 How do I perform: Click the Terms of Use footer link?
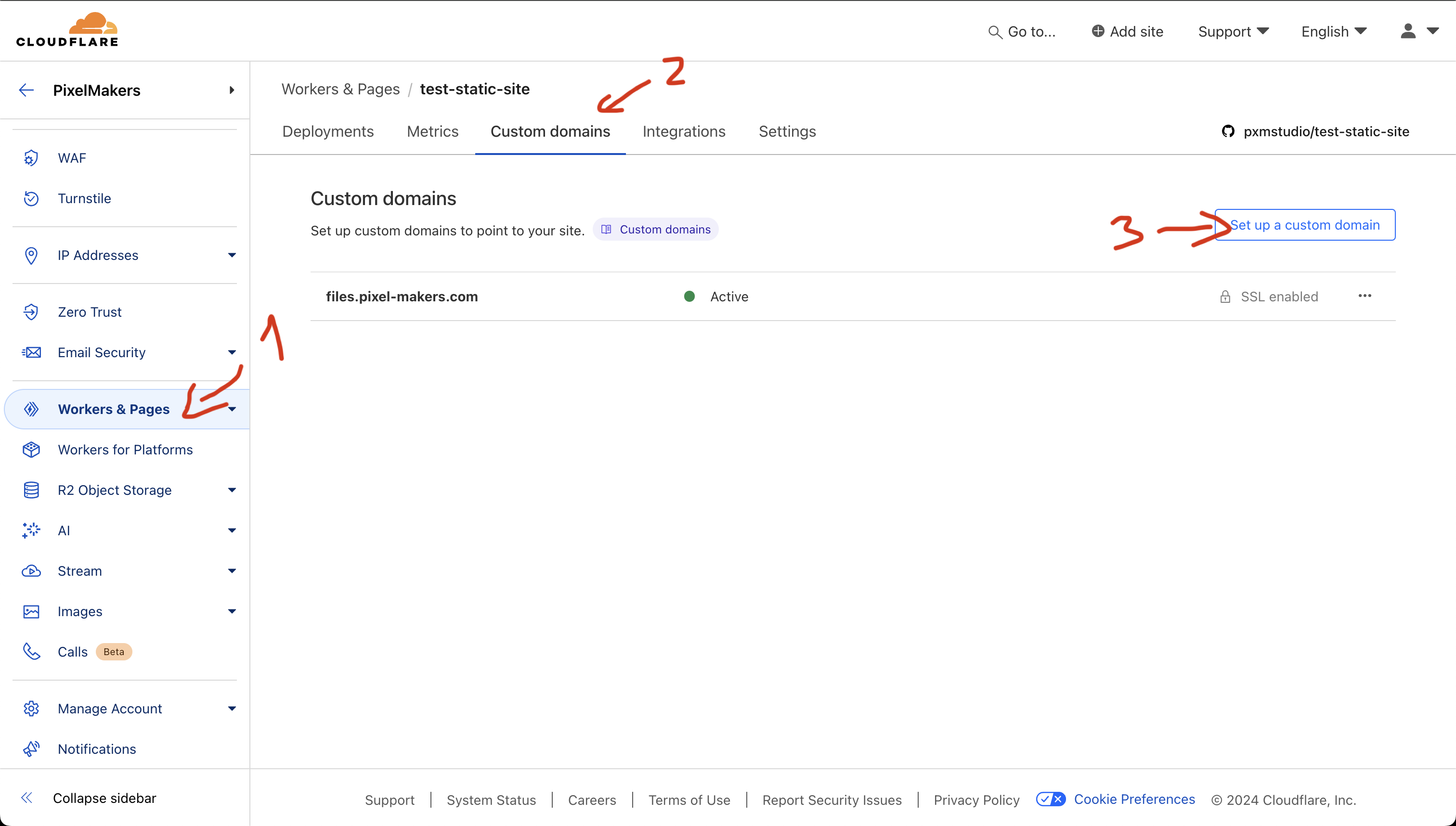click(689, 800)
